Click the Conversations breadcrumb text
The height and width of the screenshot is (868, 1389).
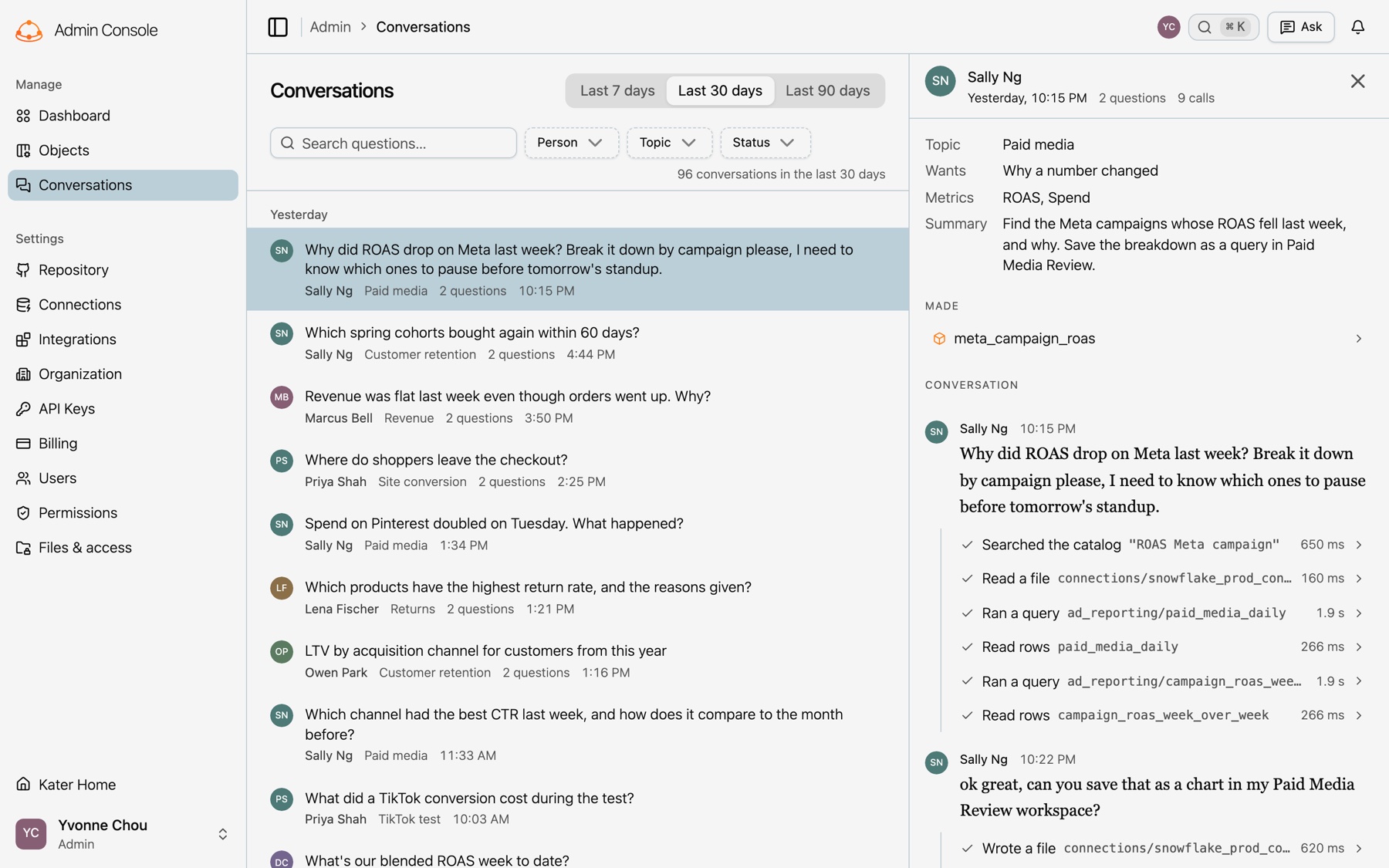point(423,27)
